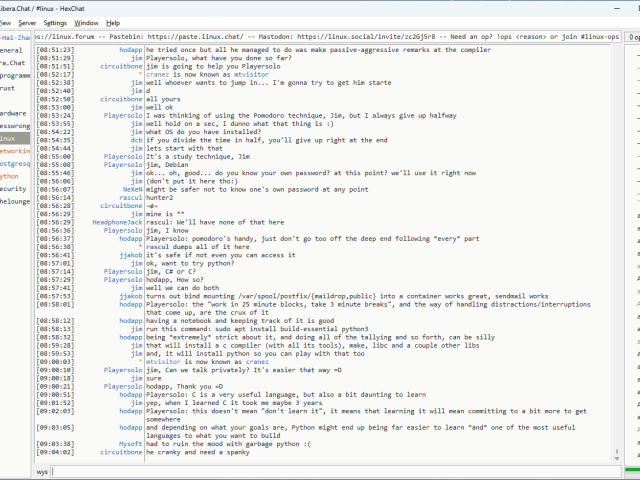Switch to the networking channel
The height and width of the screenshot is (480, 640).
[14, 150]
